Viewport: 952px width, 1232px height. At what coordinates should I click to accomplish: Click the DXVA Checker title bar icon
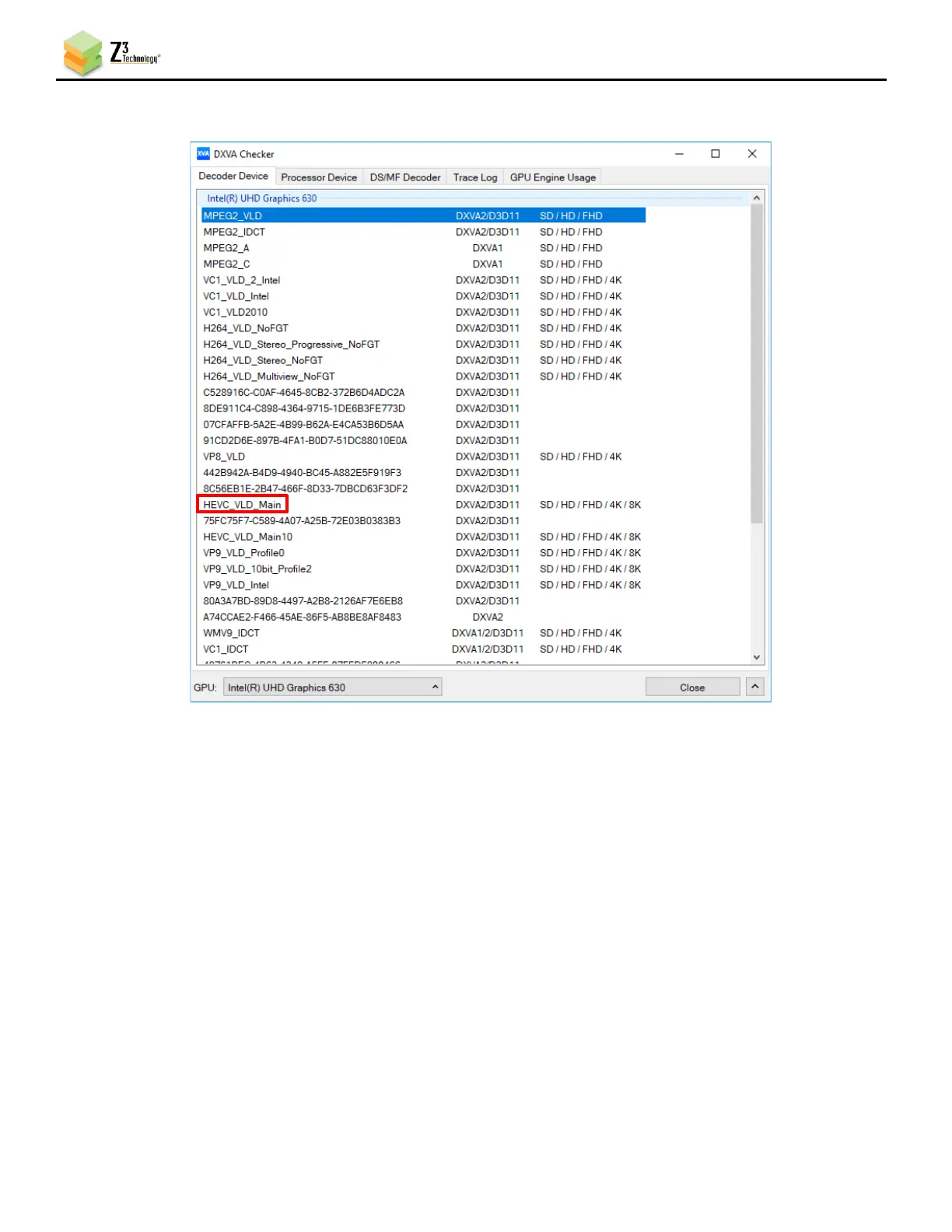[203, 154]
